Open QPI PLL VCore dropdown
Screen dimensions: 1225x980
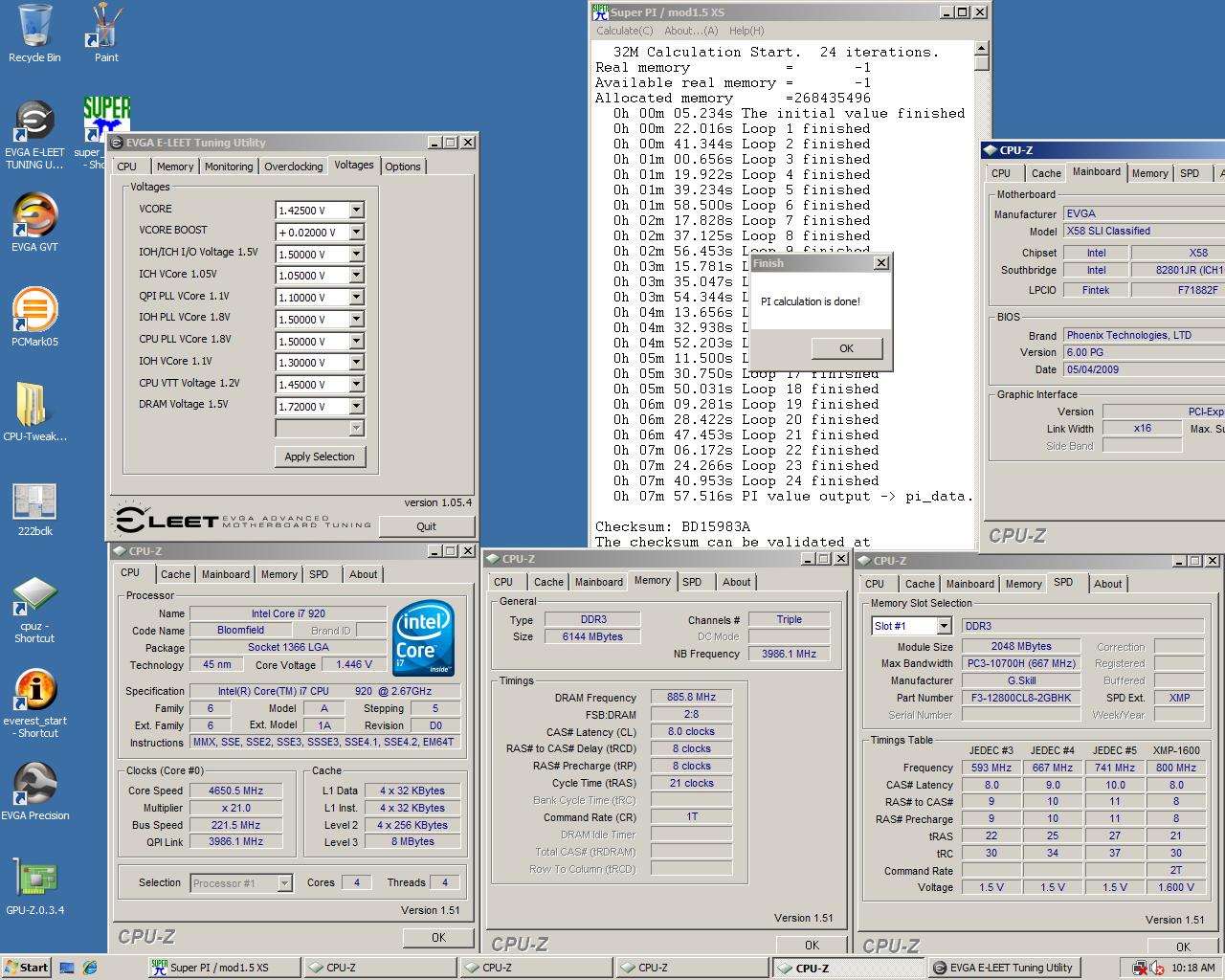[x=356, y=298]
